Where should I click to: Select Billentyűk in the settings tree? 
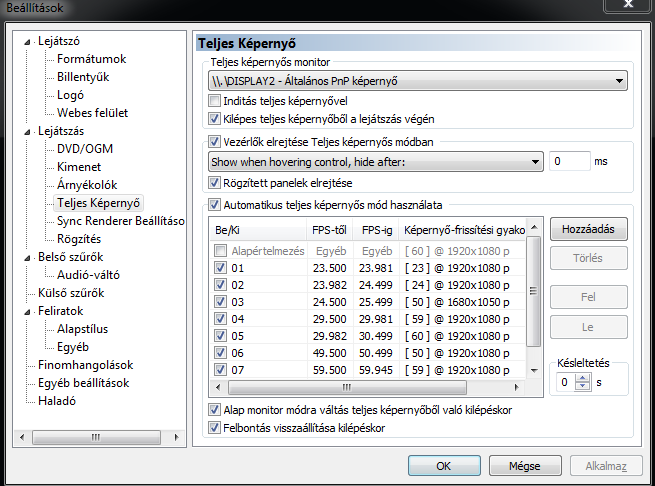[83, 77]
